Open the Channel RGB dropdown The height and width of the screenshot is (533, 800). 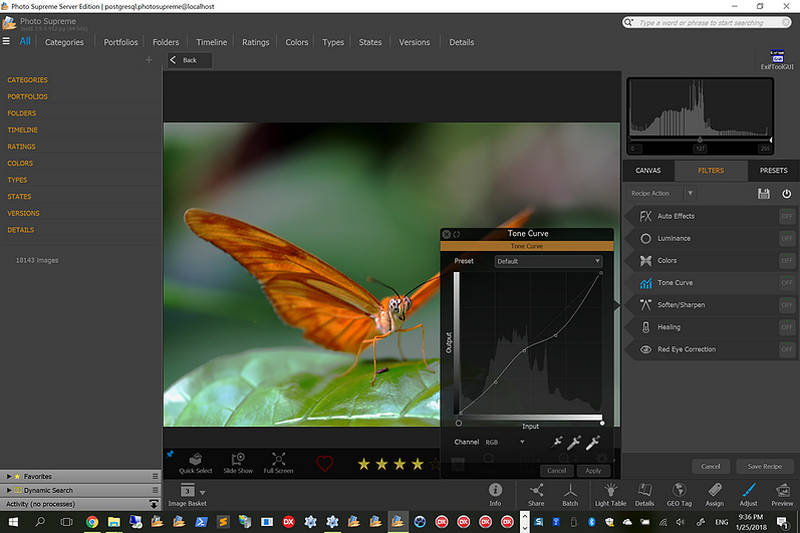[x=505, y=441]
